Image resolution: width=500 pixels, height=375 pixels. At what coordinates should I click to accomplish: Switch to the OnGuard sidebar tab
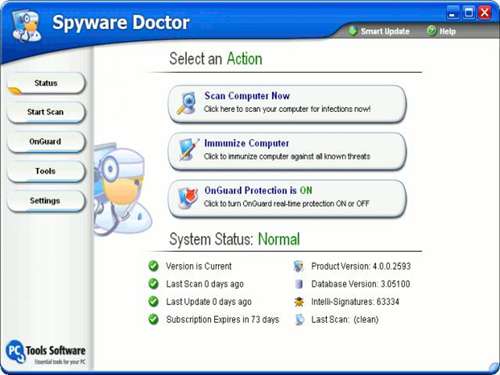46,142
